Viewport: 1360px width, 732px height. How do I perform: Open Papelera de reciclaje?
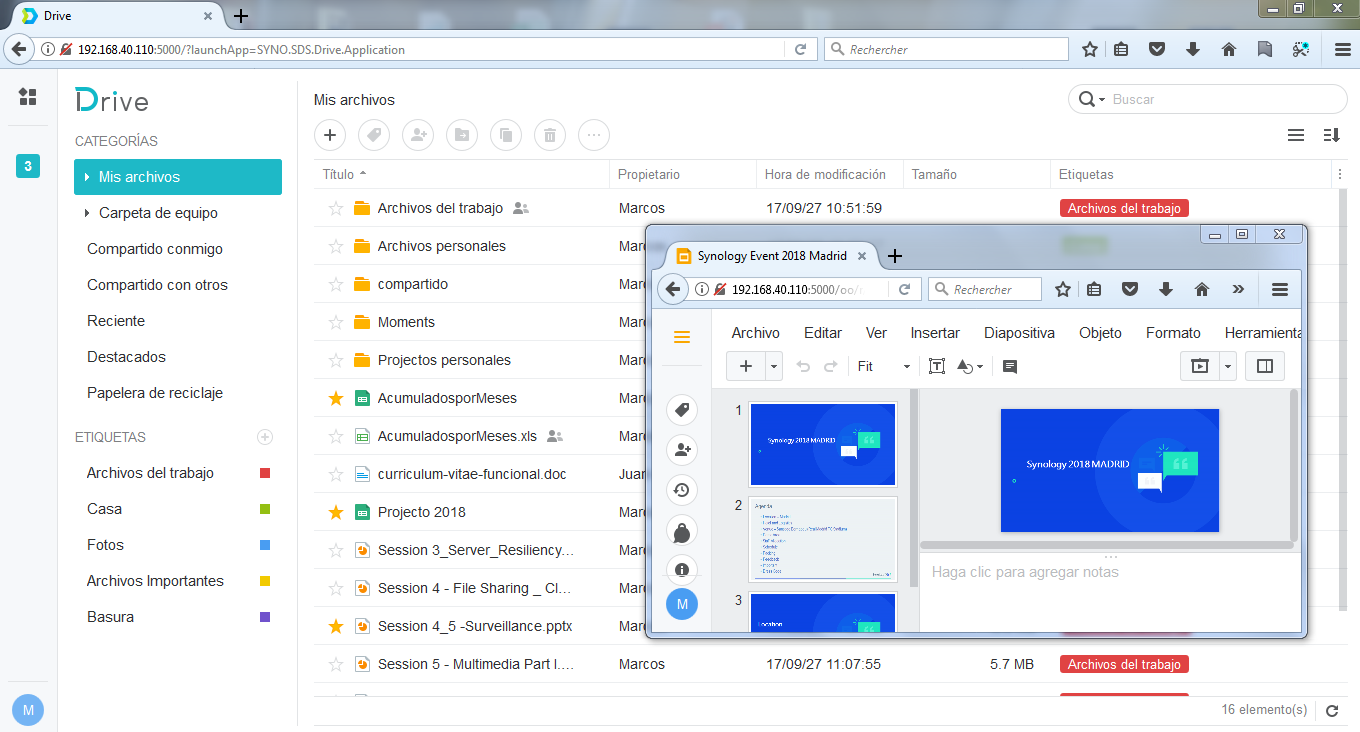tap(155, 393)
